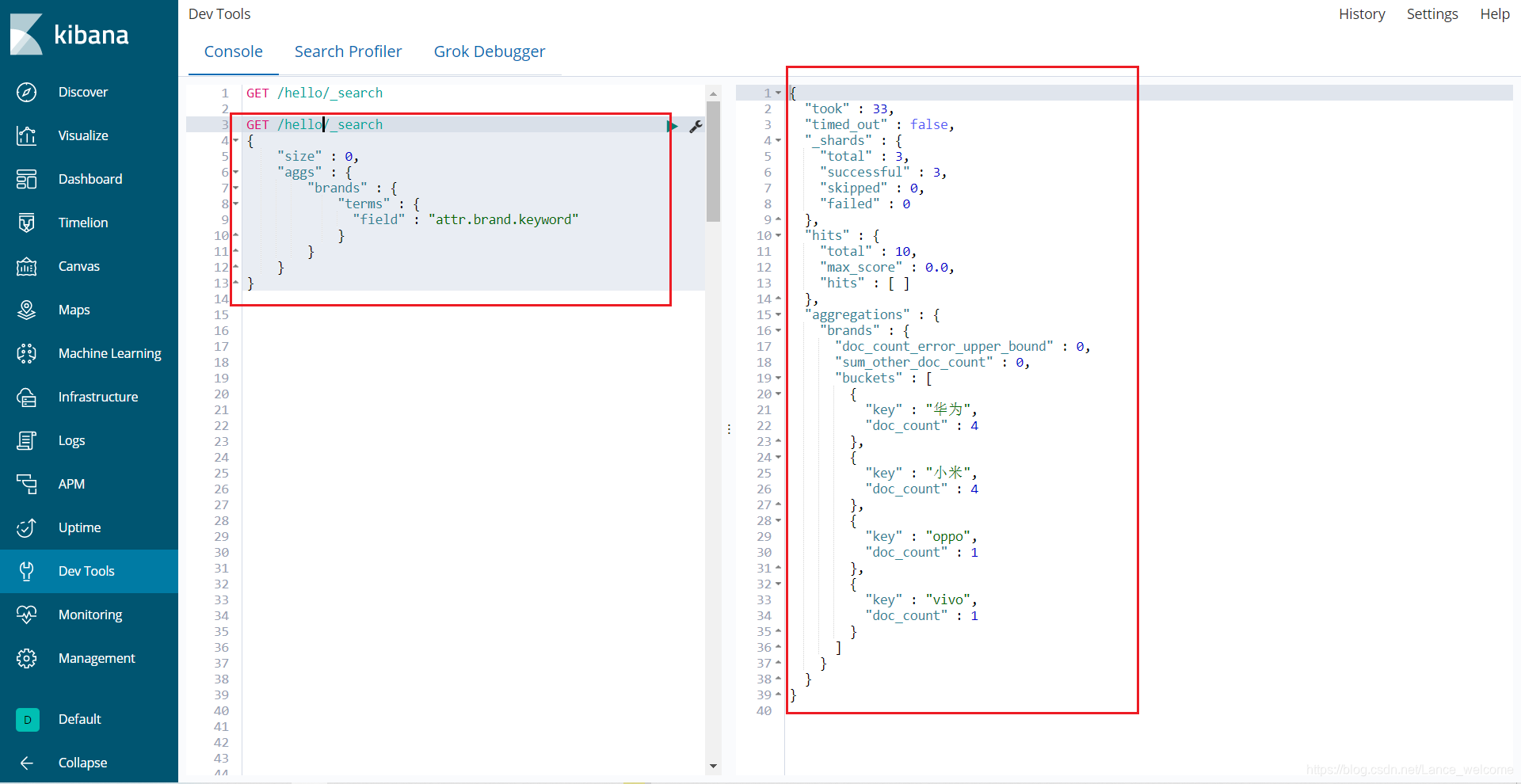Screen dimensions: 1521x784
Task: Click "max_score" line in response
Action: pyautogui.click(x=886, y=267)
